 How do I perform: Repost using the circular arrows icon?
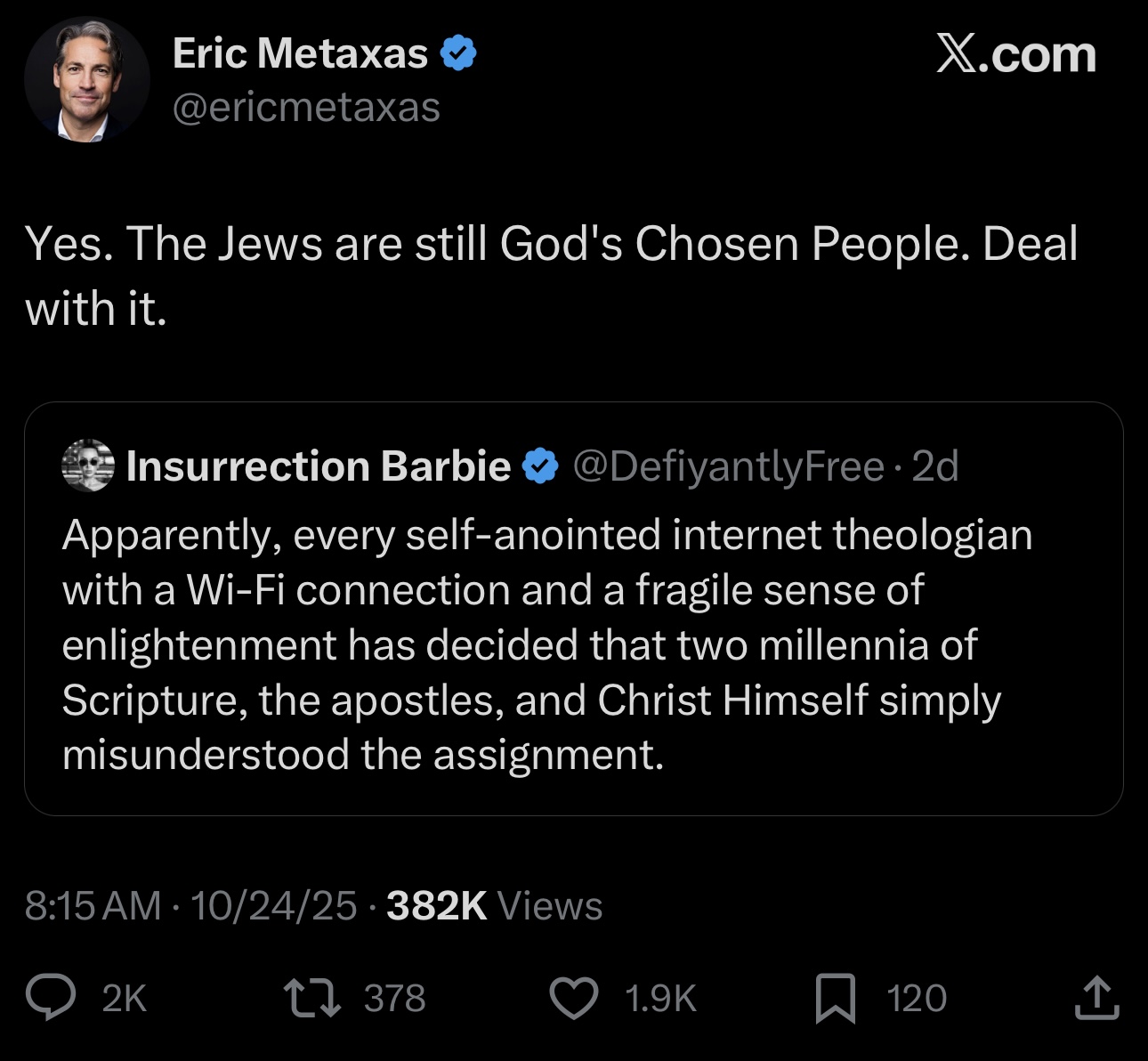click(x=311, y=998)
